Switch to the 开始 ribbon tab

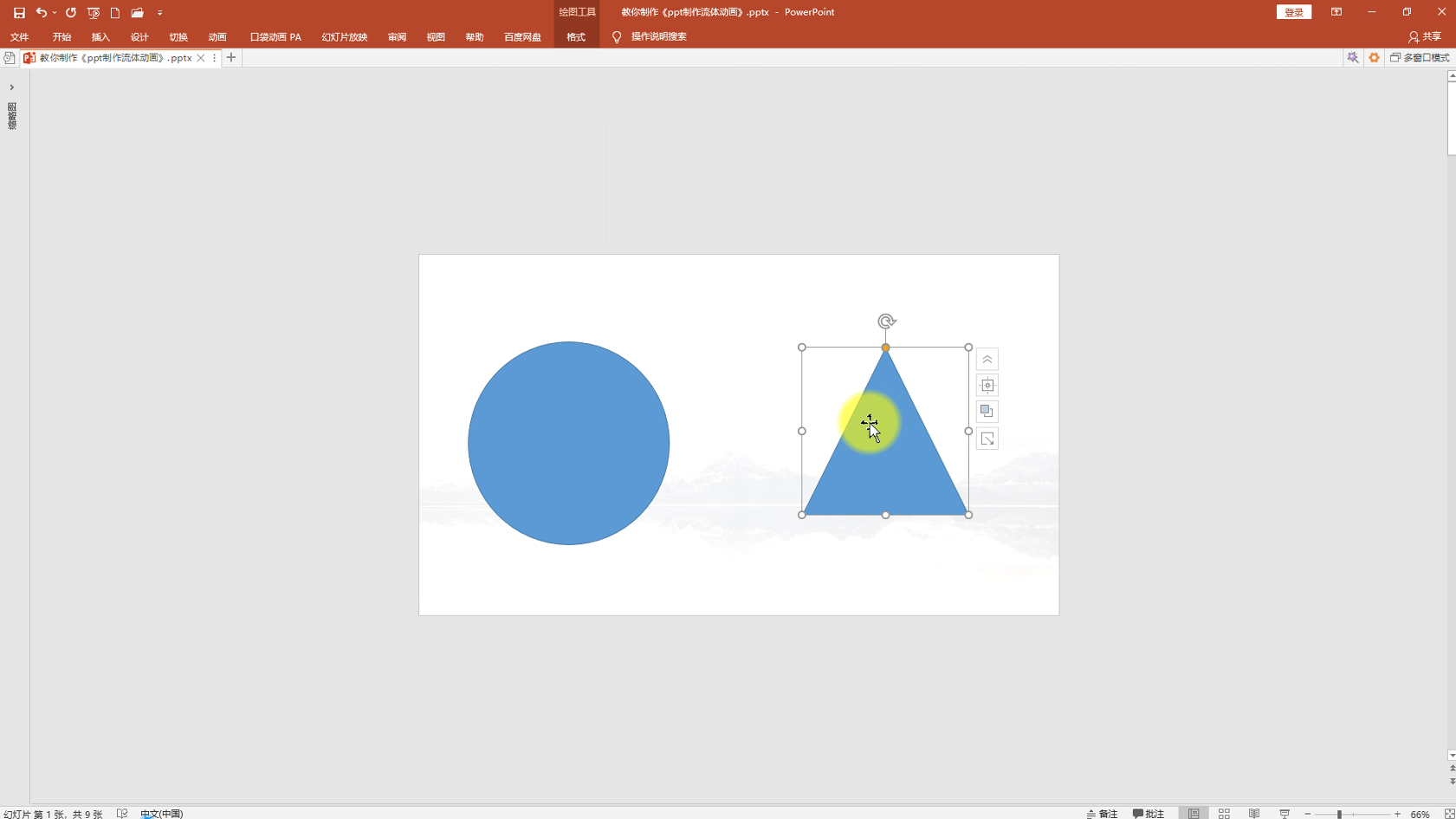click(x=61, y=36)
